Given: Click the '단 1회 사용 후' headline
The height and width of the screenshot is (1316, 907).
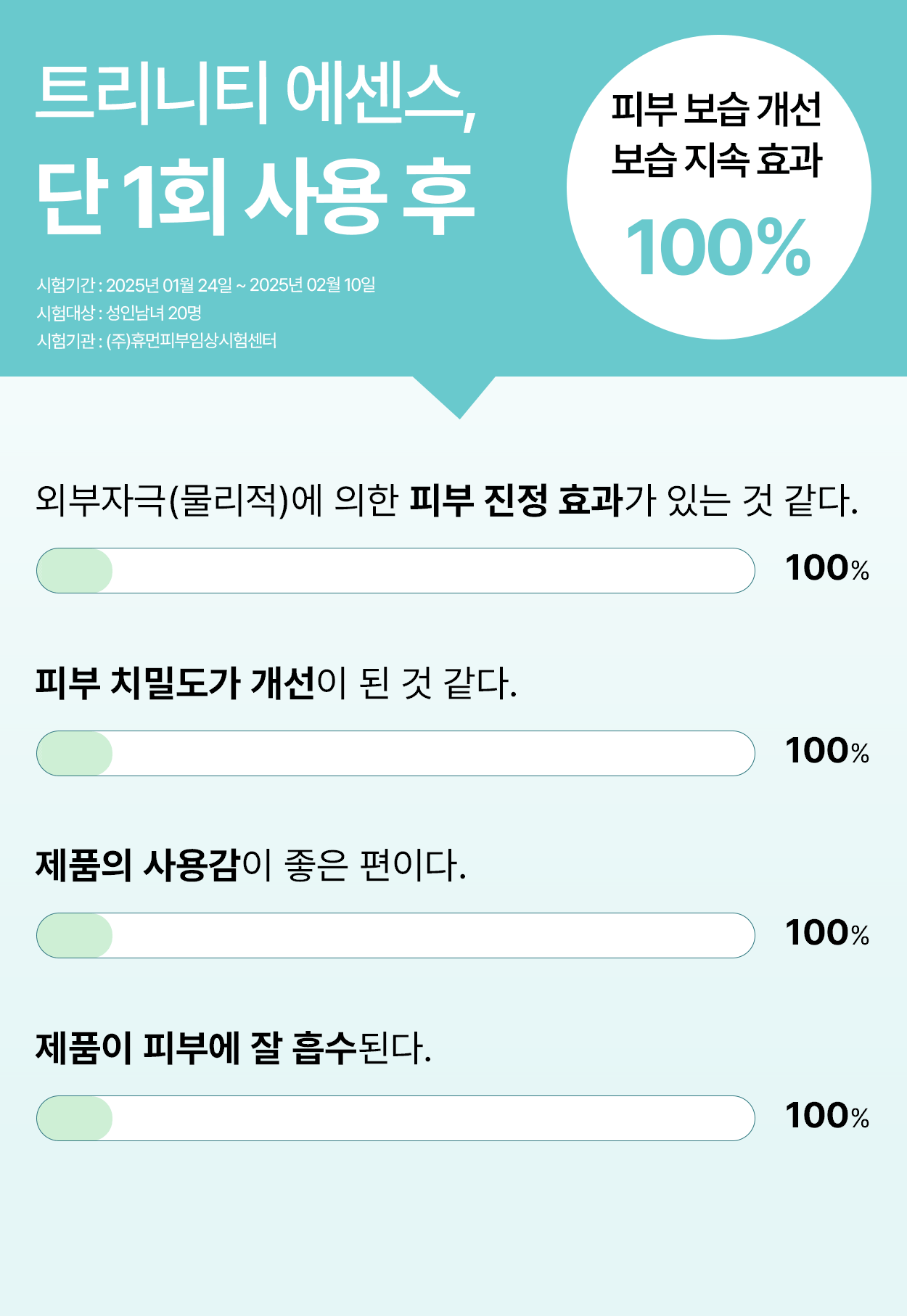Looking at the screenshot, I should (x=255, y=198).
